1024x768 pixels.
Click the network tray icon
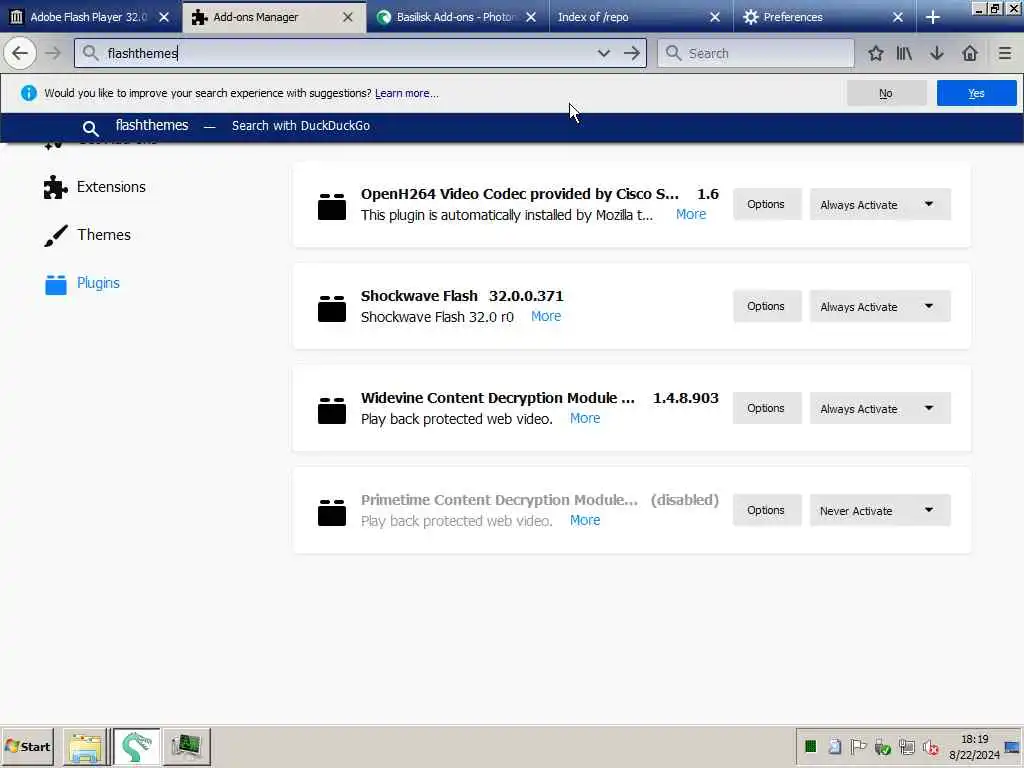tap(906, 746)
